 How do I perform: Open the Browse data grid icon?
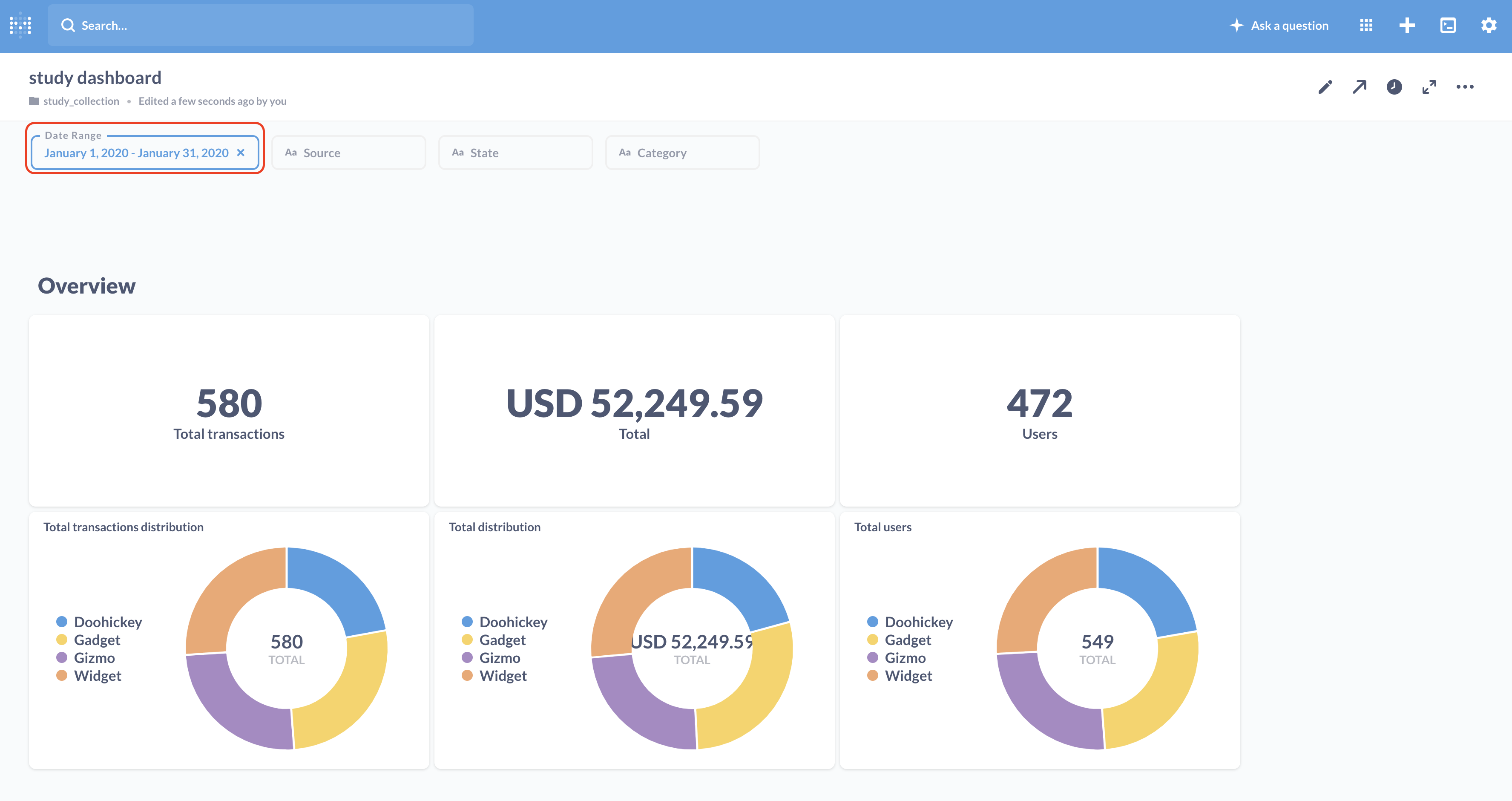click(x=1366, y=25)
